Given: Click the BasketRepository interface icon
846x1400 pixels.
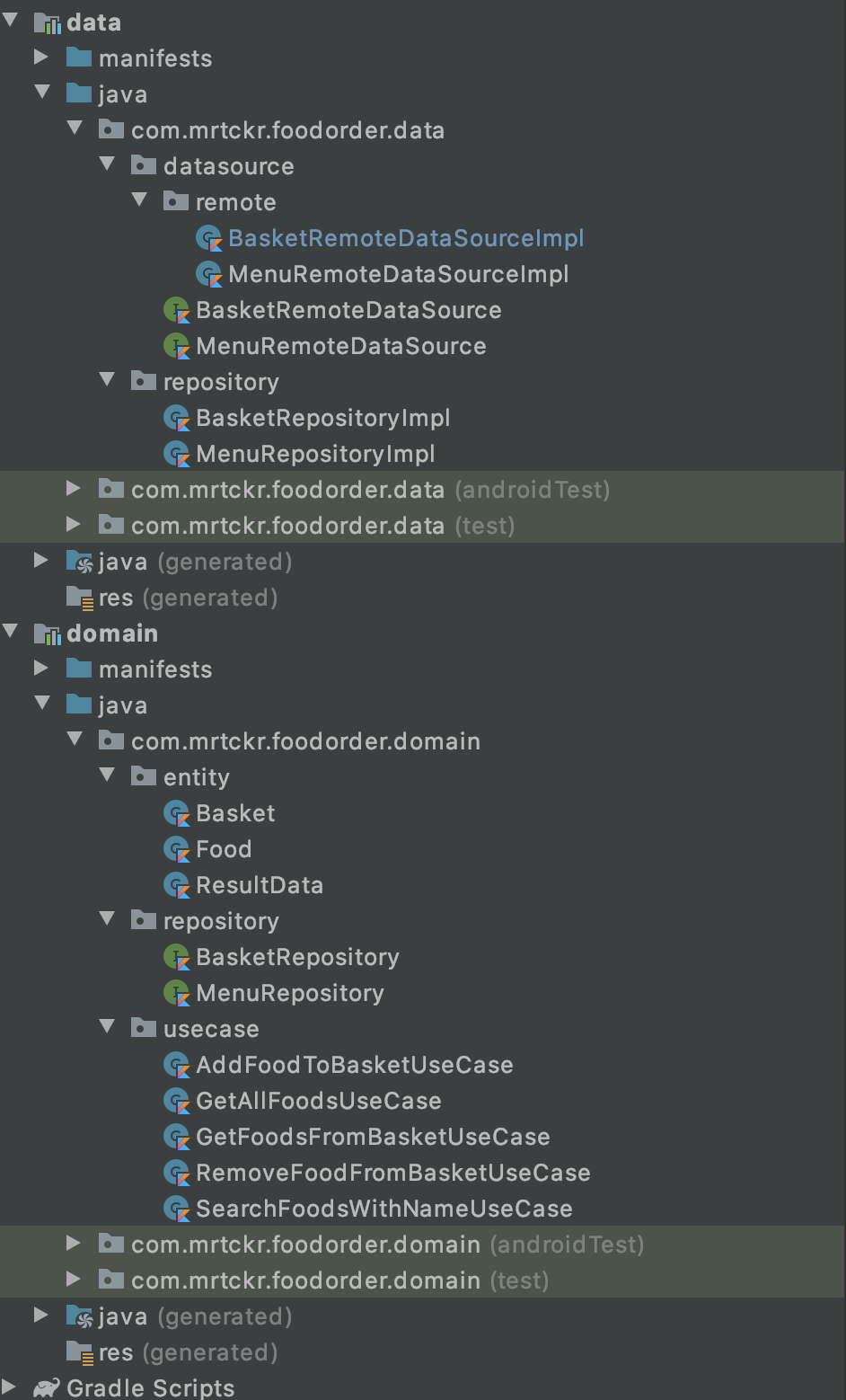Looking at the screenshot, I should click(177, 956).
